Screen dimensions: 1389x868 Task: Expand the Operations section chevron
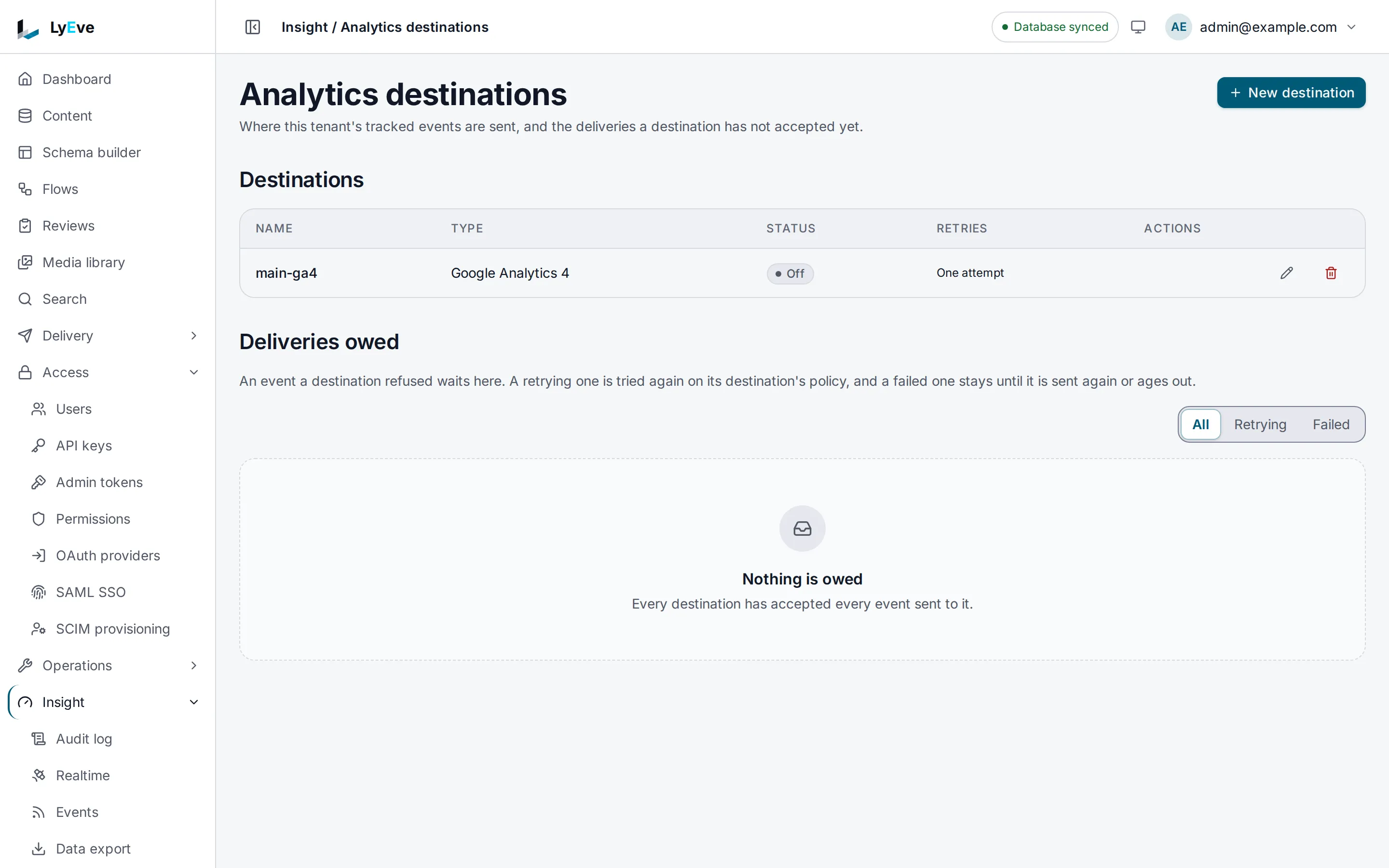pos(194,665)
